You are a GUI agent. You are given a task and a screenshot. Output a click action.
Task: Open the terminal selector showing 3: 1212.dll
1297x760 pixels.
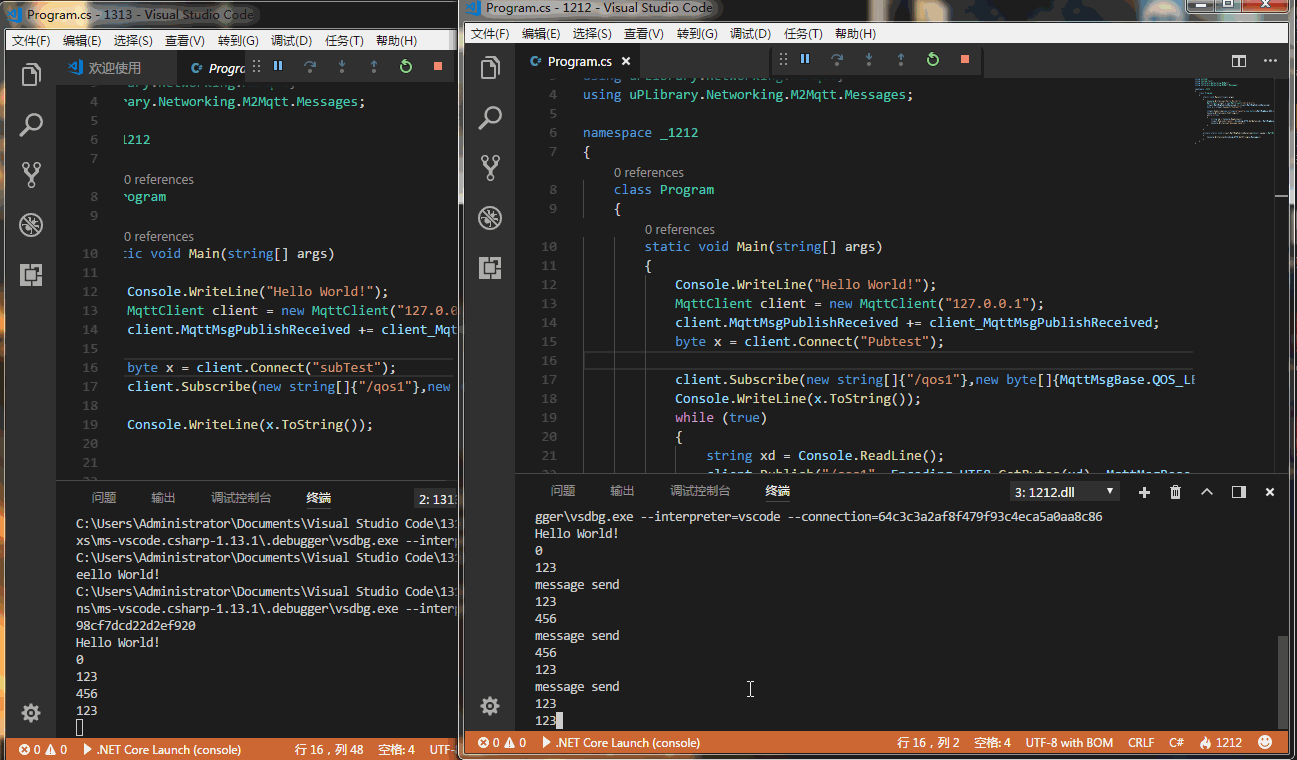click(x=1063, y=491)
